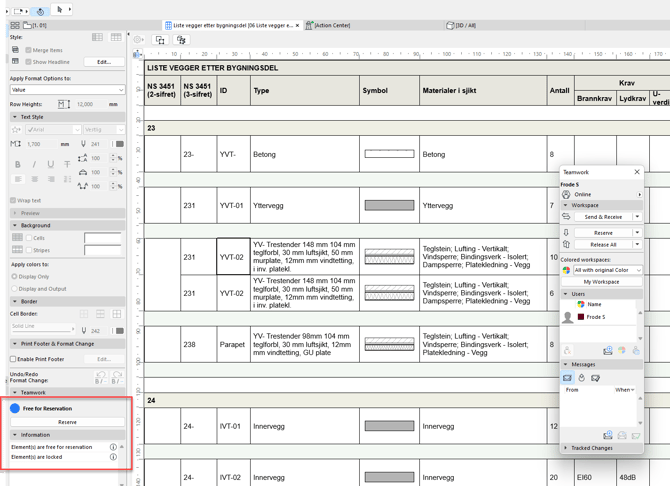Click the undo format change icon
This screenshot has height=486, width=670.
[99, 379]
